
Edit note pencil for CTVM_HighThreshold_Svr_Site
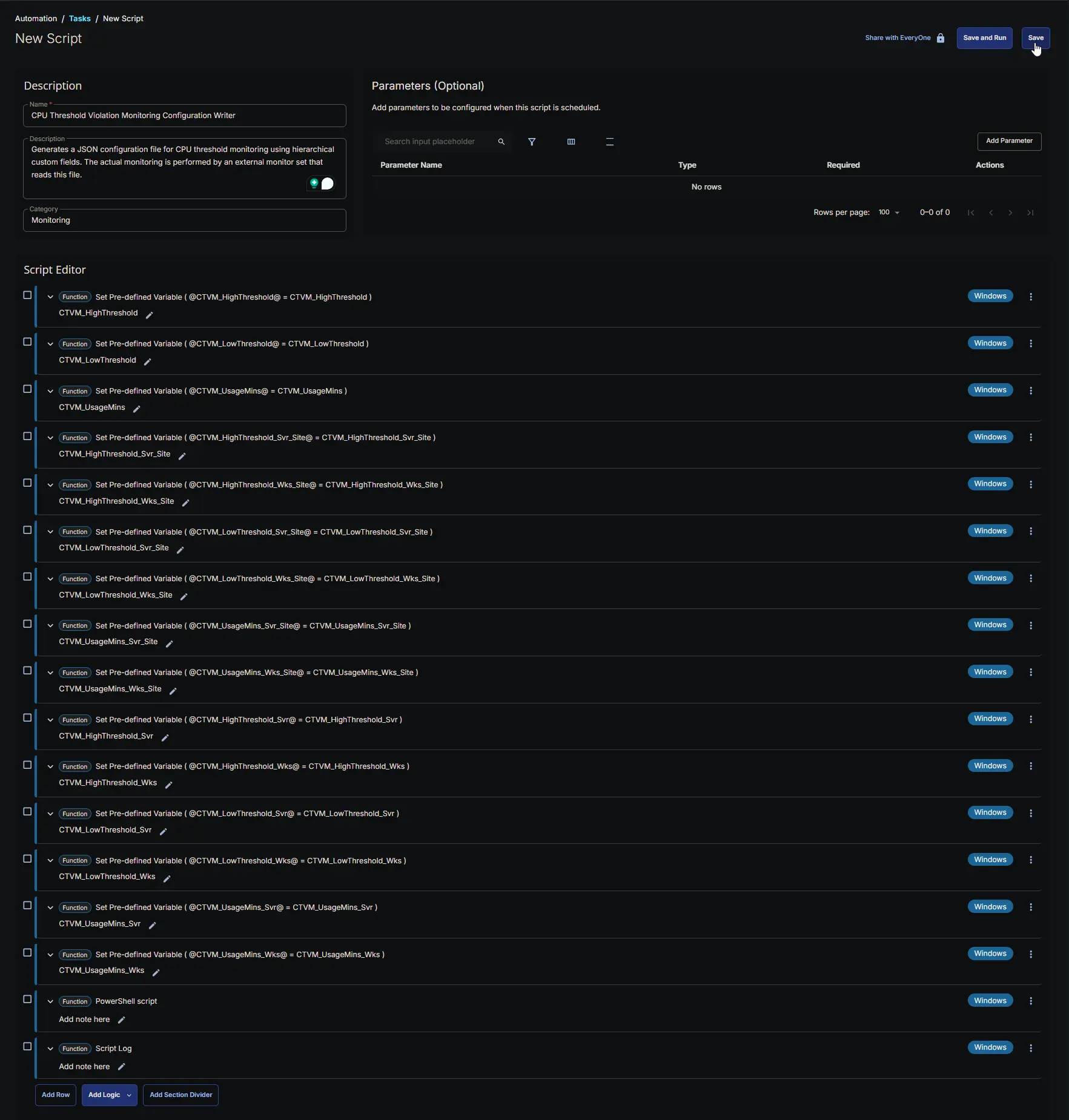[182, 456]
